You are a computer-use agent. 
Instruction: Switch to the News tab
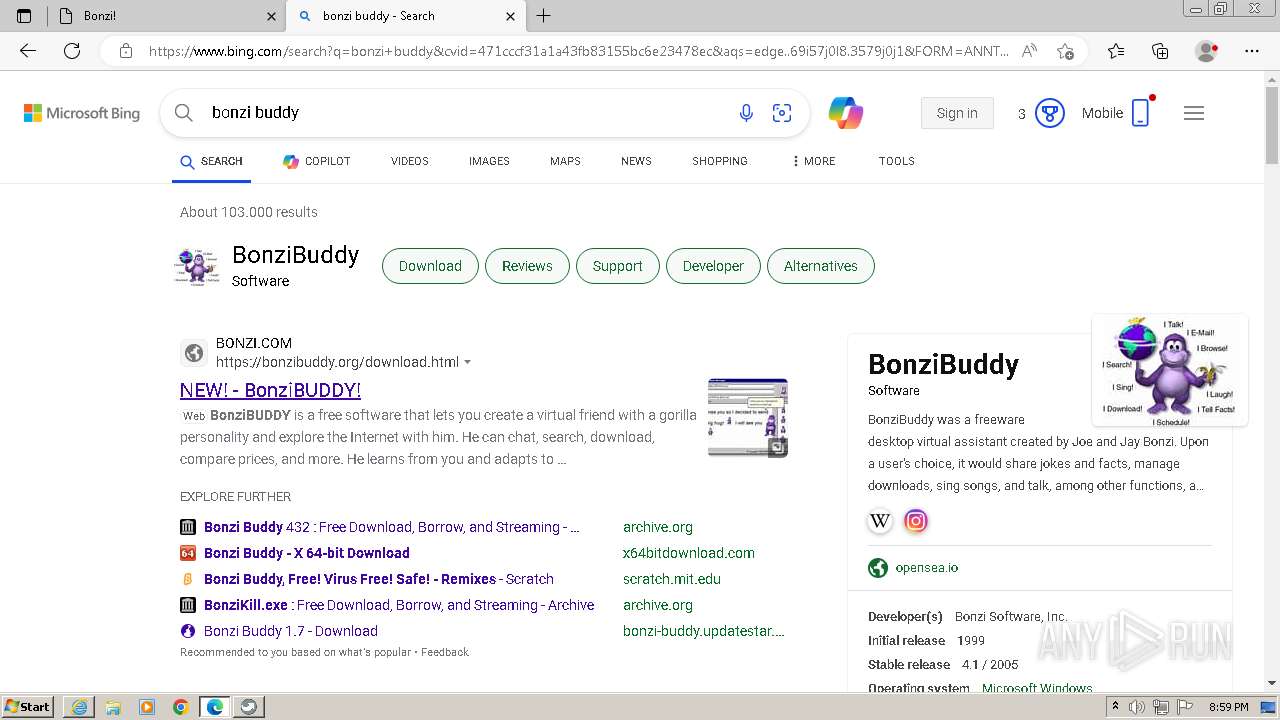coord(636,161)
